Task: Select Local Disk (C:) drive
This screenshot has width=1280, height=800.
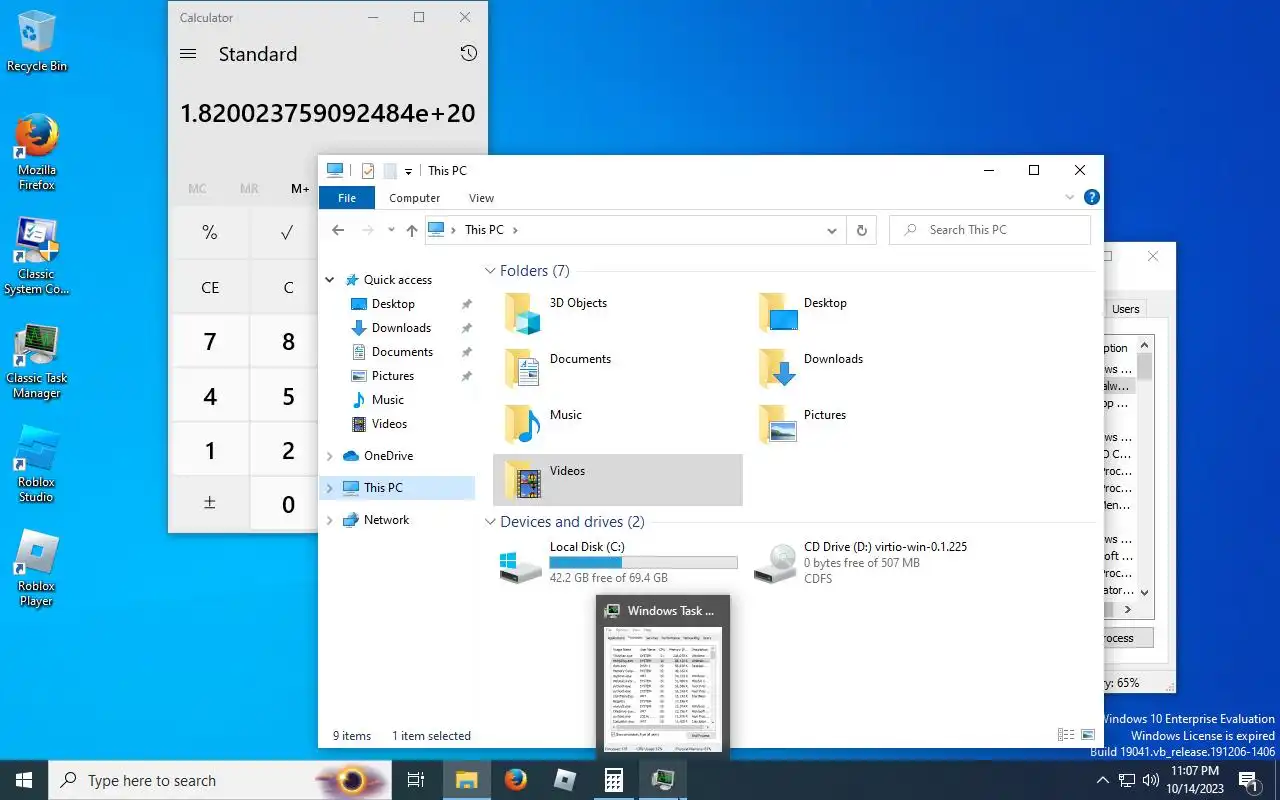Action: pos(618,563)
